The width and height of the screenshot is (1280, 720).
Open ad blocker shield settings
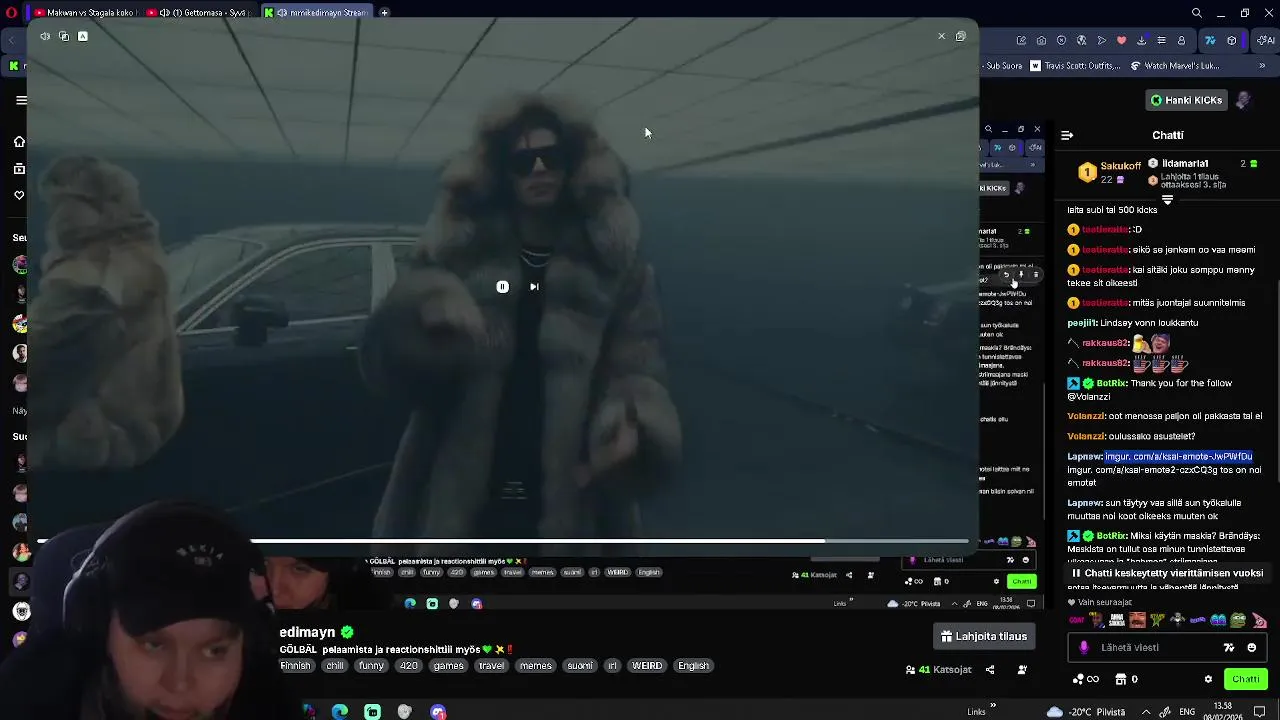(1061, 41)
